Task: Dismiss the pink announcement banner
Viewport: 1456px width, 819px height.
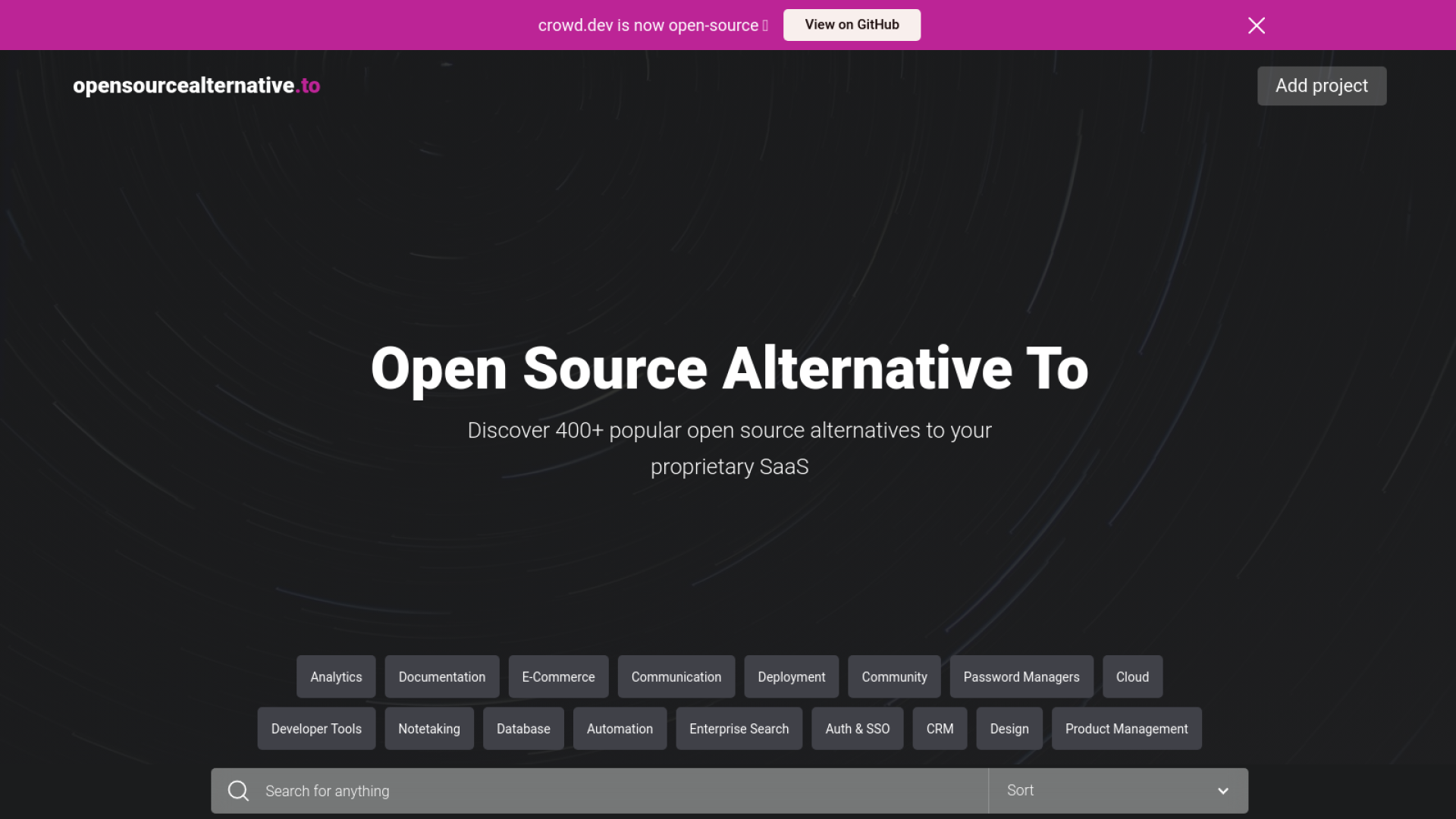Action: click(x=1256, y=25)
